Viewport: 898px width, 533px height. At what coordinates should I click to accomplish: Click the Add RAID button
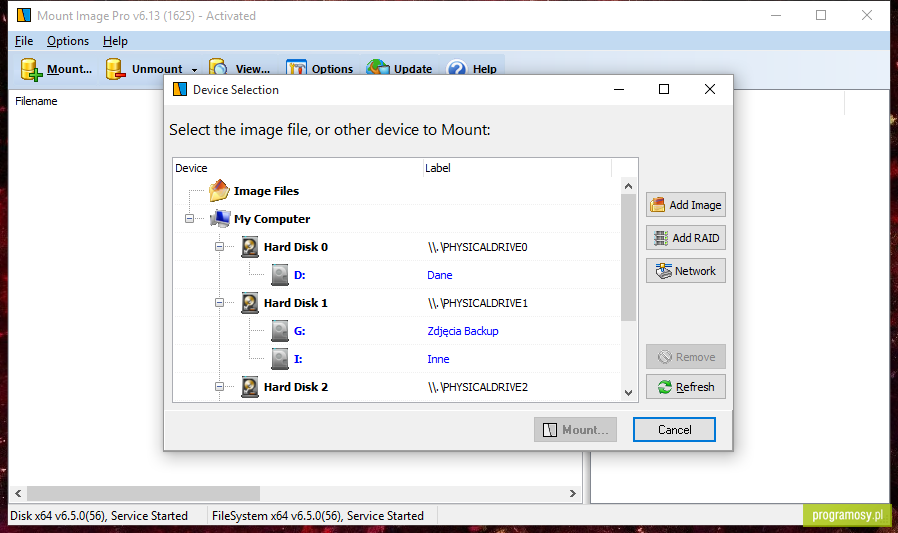click(686, 238)
